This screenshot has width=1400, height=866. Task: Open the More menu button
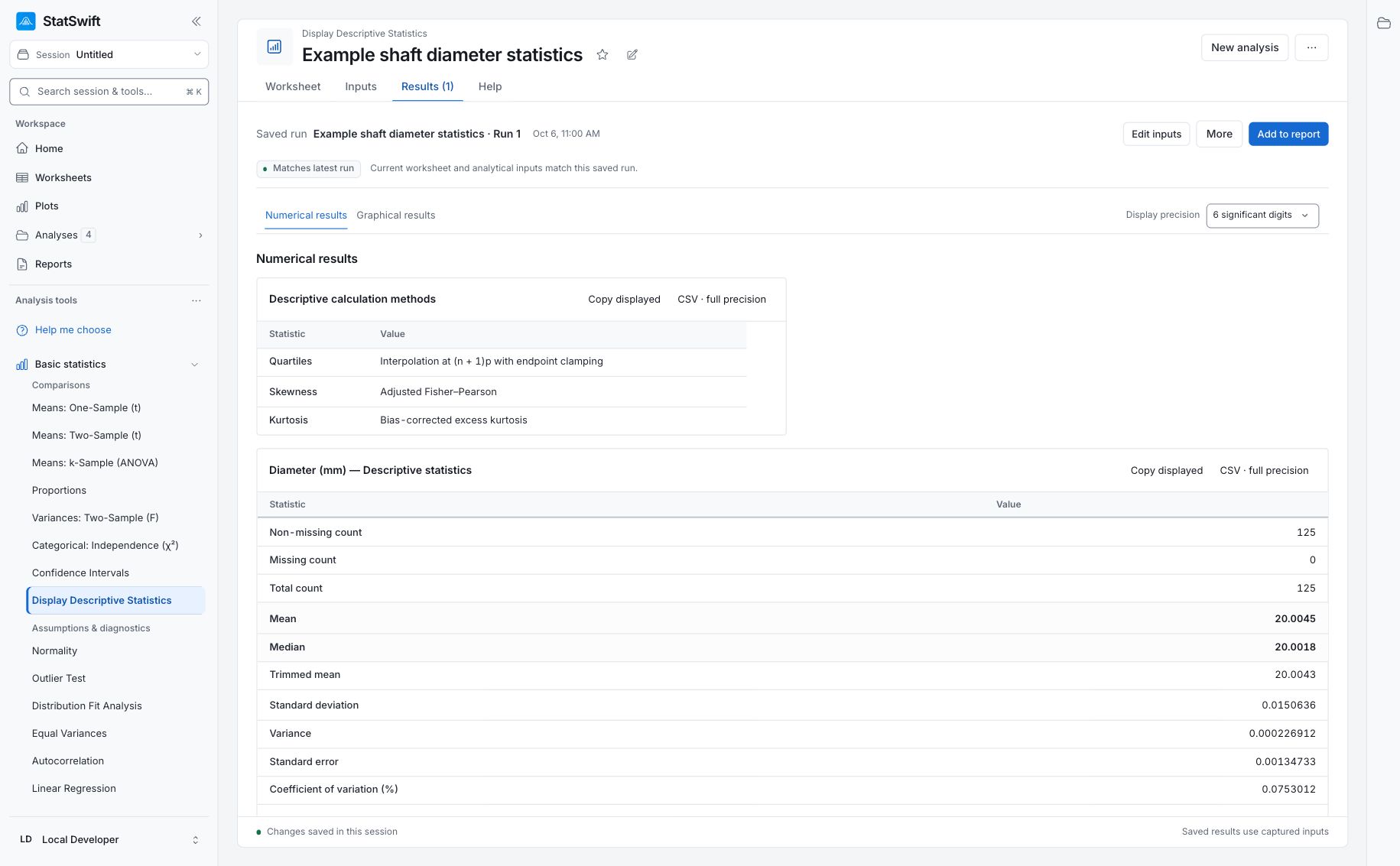1219,134
